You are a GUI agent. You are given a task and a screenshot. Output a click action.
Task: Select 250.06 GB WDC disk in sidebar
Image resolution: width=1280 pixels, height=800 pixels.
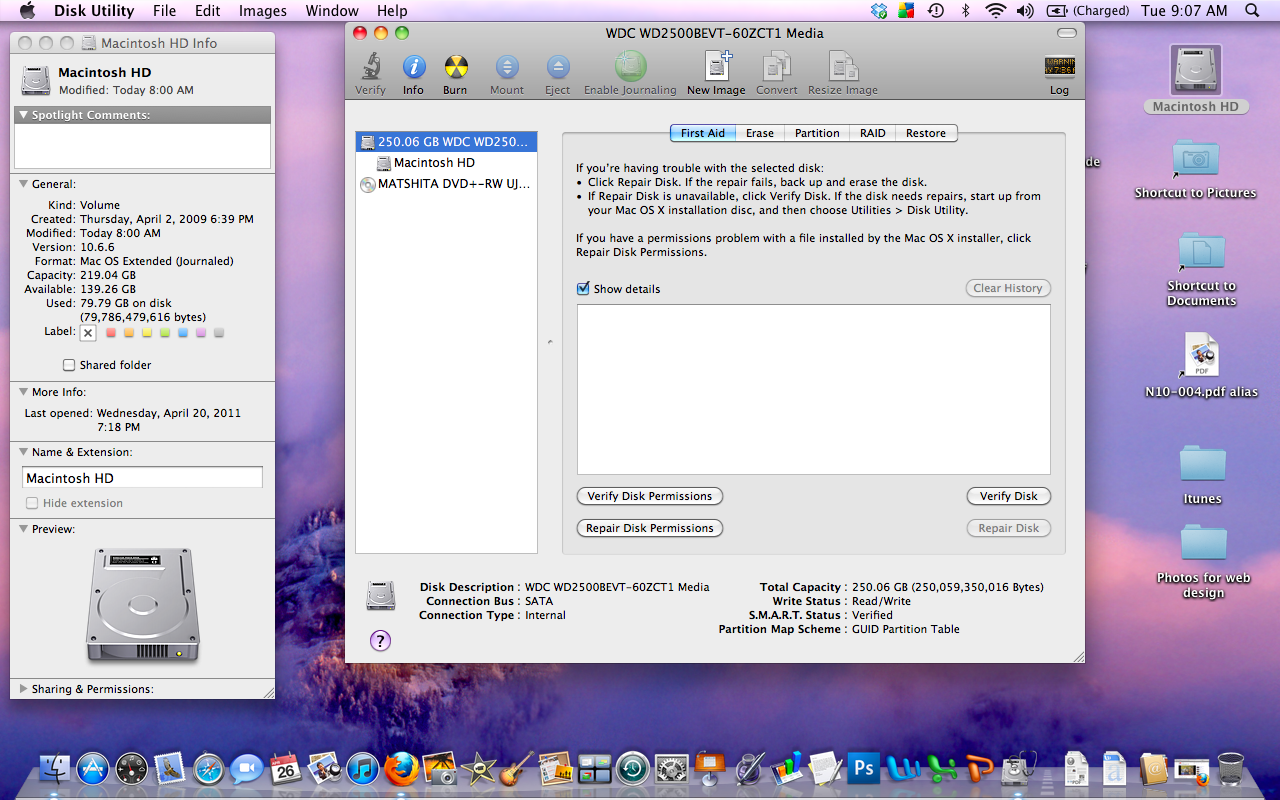click(446, 142)
